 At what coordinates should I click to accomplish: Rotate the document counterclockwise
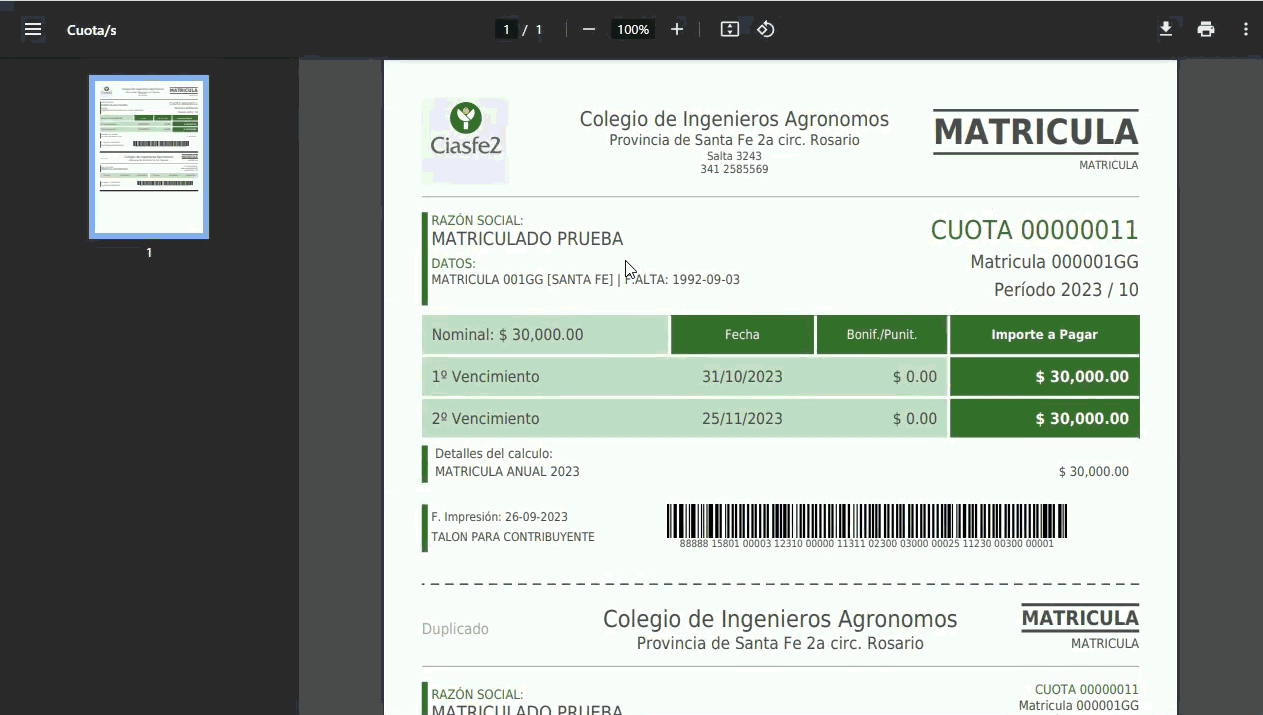tap(766, 29)
